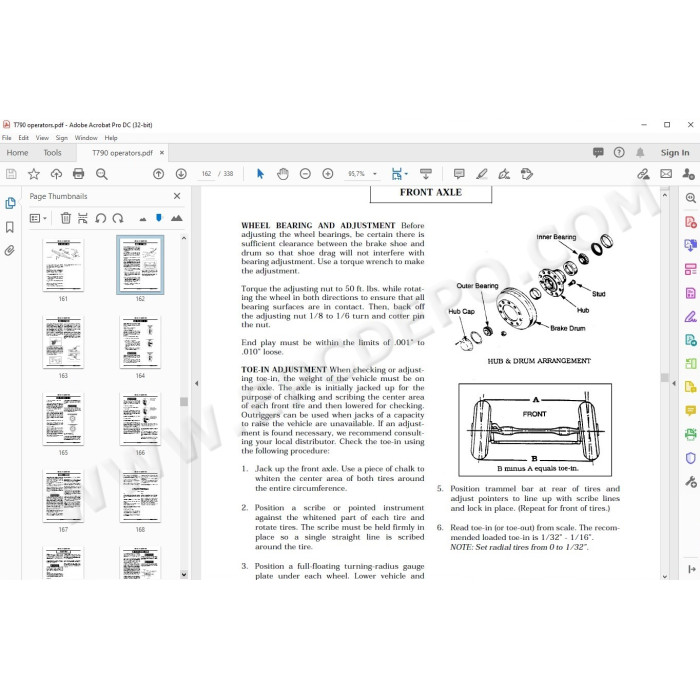700x700 pixels.
Task: Click the scrolling mode icon
Action: pos(426,174)
